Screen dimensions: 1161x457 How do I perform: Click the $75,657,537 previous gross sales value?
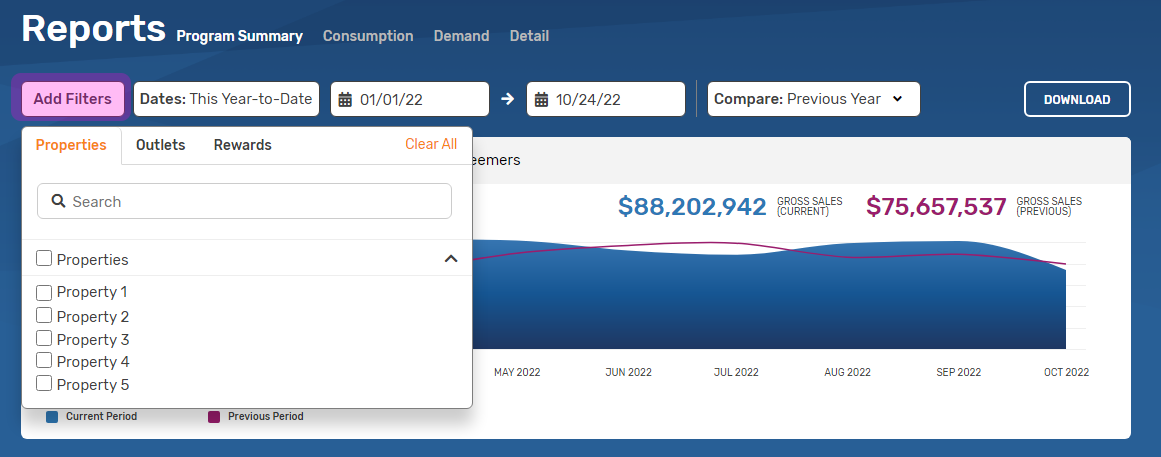pos(937,207)
